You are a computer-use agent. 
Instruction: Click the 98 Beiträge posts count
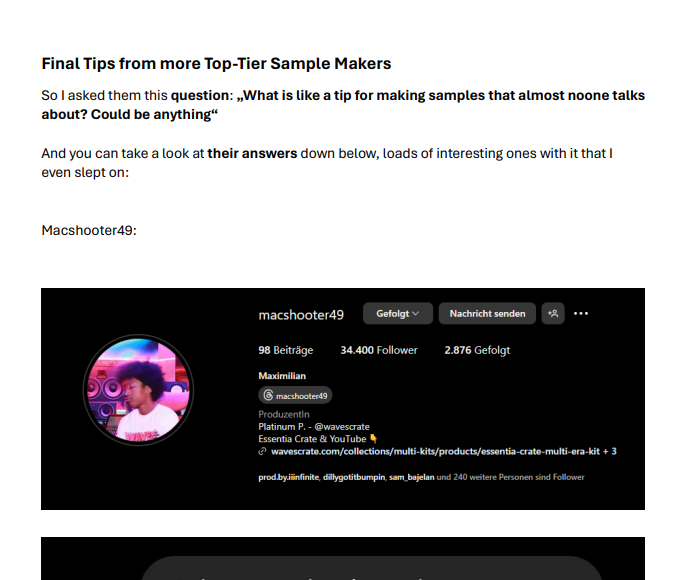point(286,350)
